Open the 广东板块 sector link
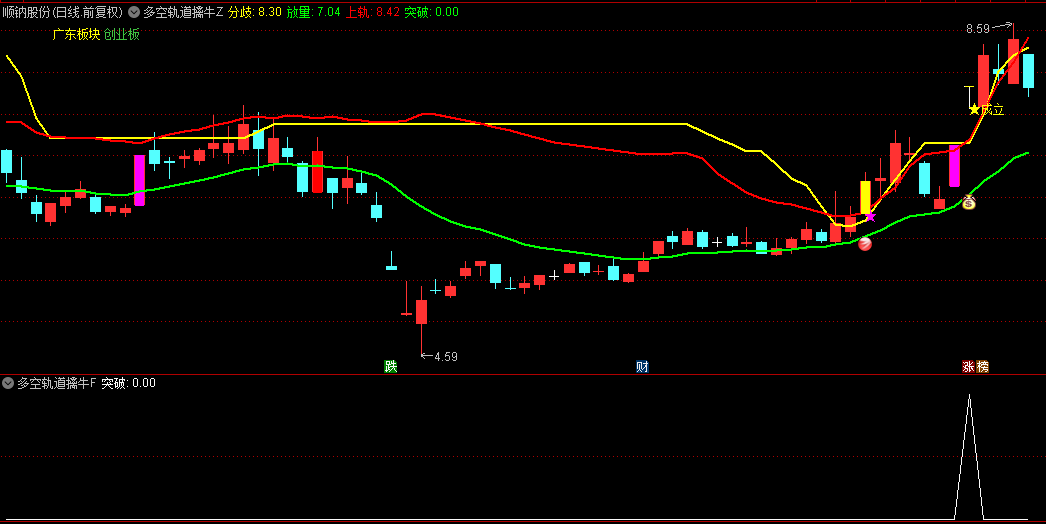 [76, 35]
